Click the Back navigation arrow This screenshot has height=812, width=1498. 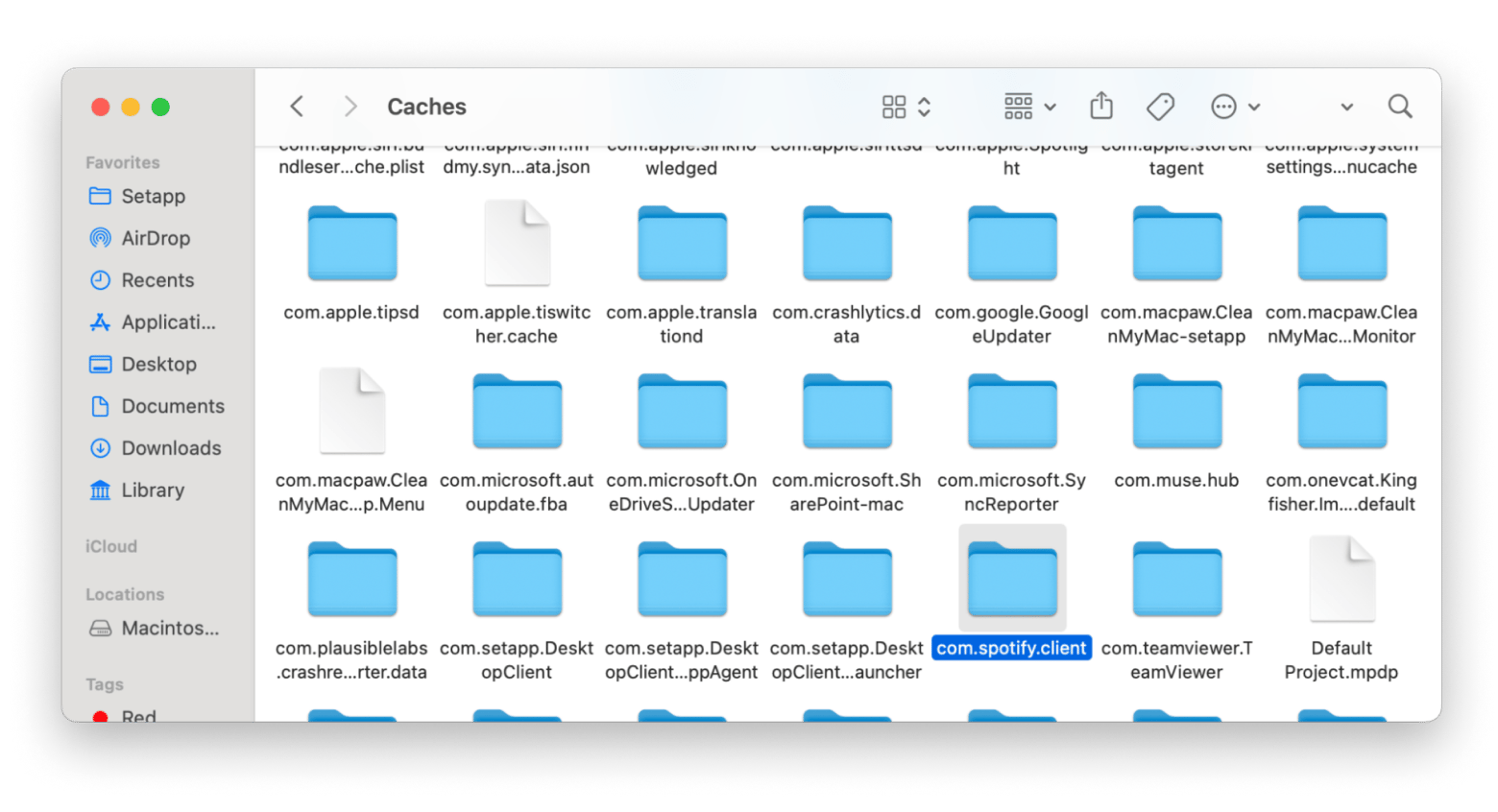click(x=297, y=107)
